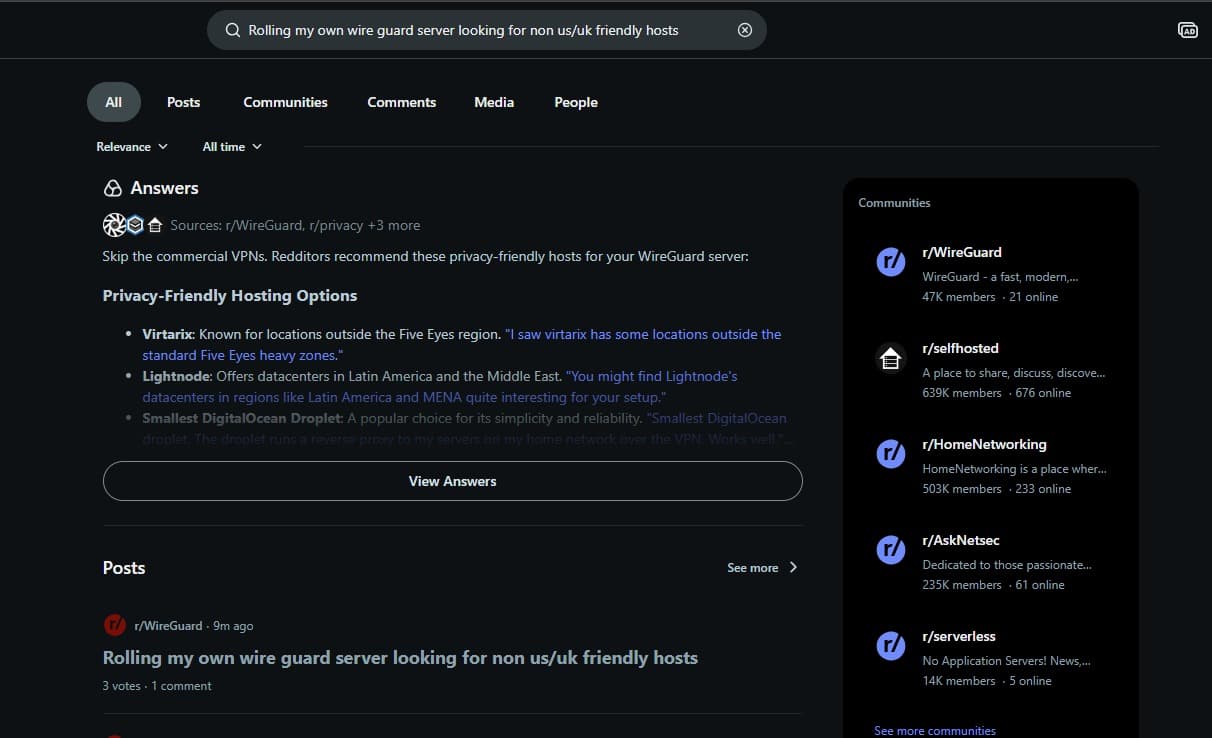
Task: Switch to the Comments tab
Action: (x=401, y=102)
